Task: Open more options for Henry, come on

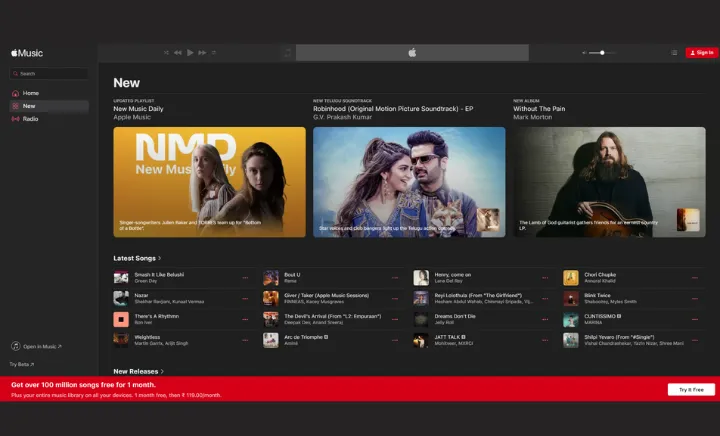Action: 545,278
